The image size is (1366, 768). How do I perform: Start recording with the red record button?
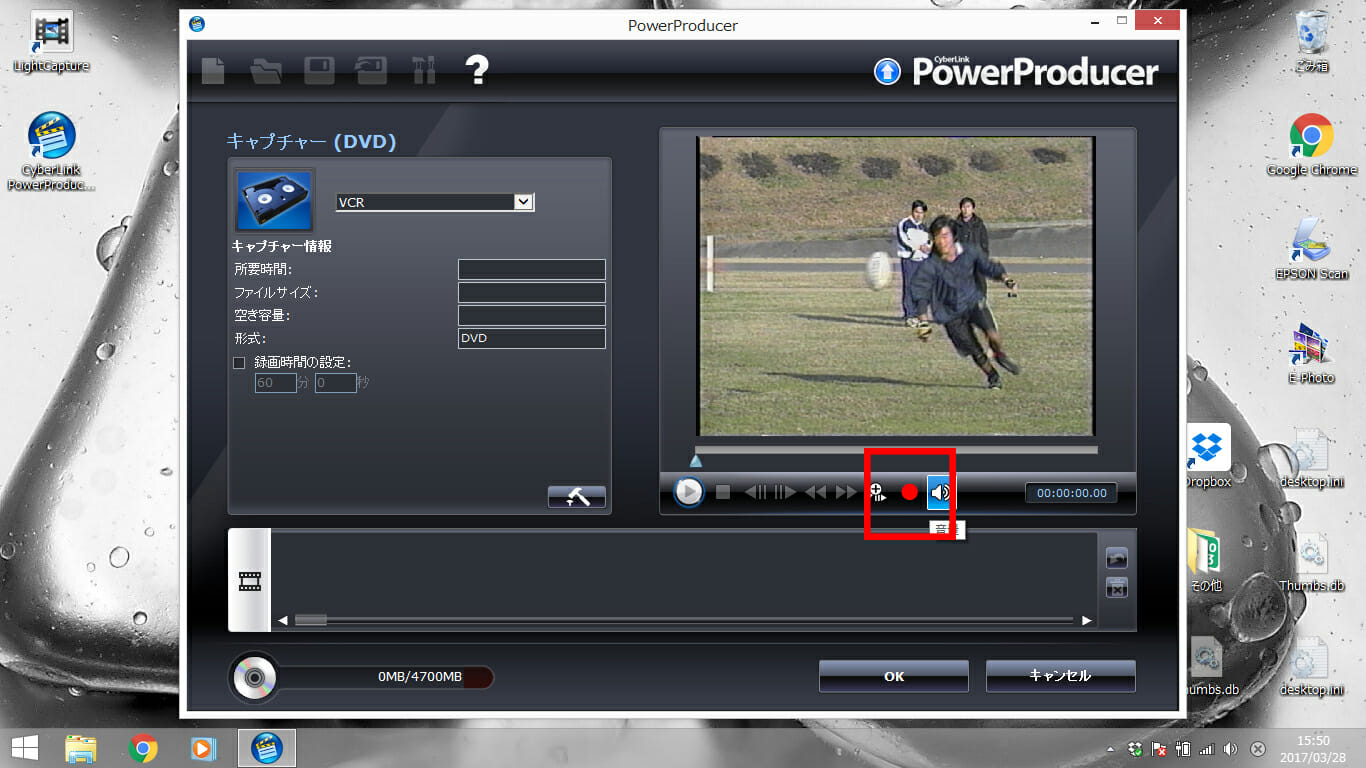[x=909, y=492]
